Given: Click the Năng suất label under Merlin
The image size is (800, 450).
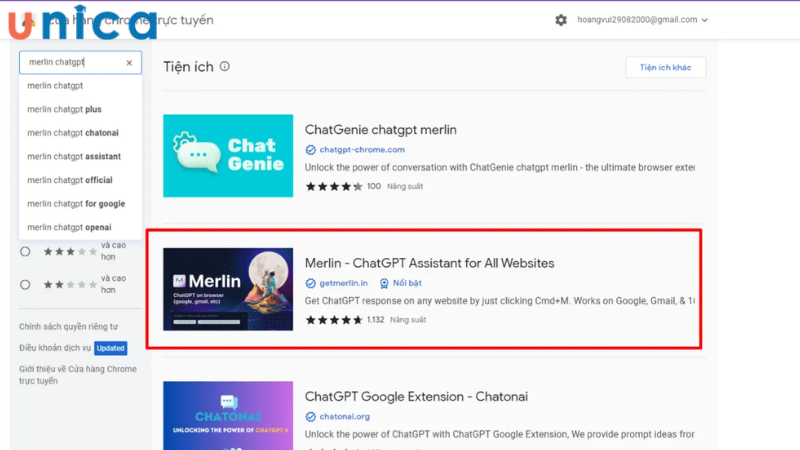Looking at the screenshot, I should pos(408,320).
